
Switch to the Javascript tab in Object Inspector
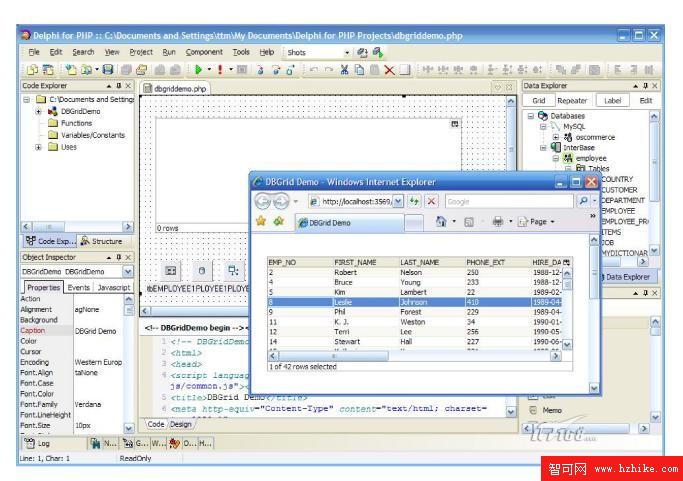(x=114, y=288)
